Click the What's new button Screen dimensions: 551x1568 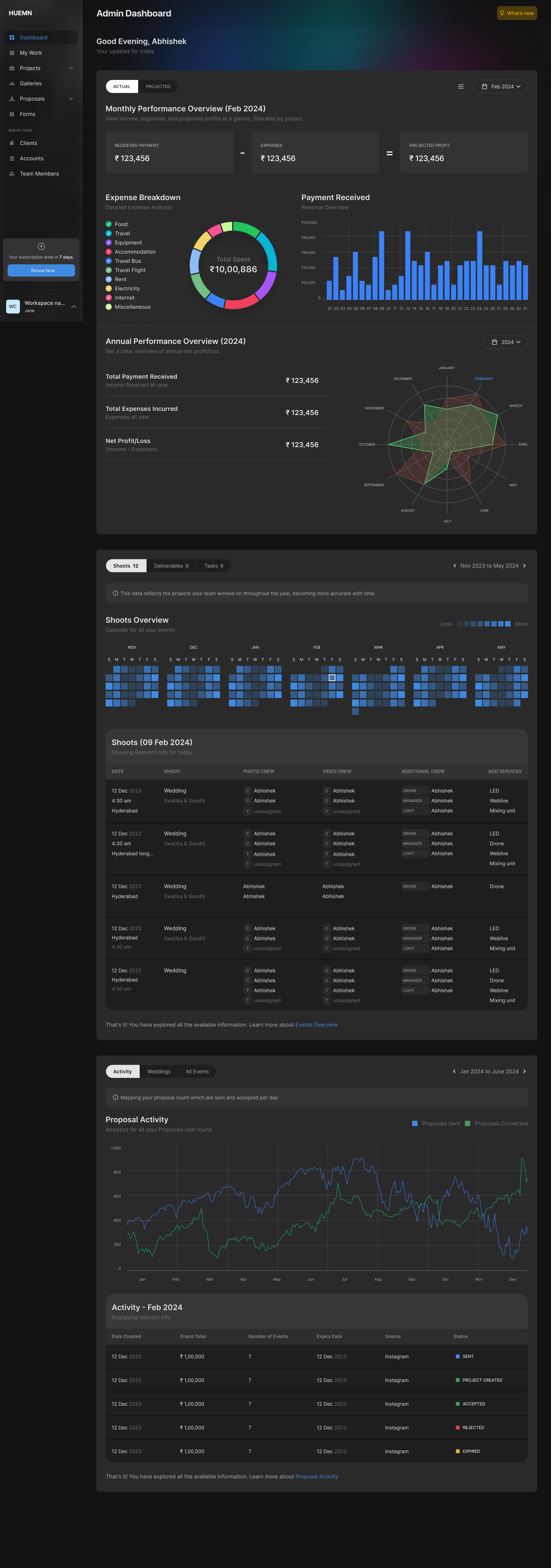pyautogui.click(x=516, y=13)
